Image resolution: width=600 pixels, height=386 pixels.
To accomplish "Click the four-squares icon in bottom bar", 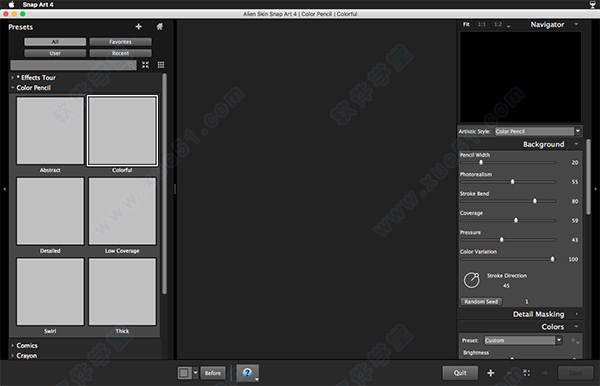I will [x=527, y=373].
